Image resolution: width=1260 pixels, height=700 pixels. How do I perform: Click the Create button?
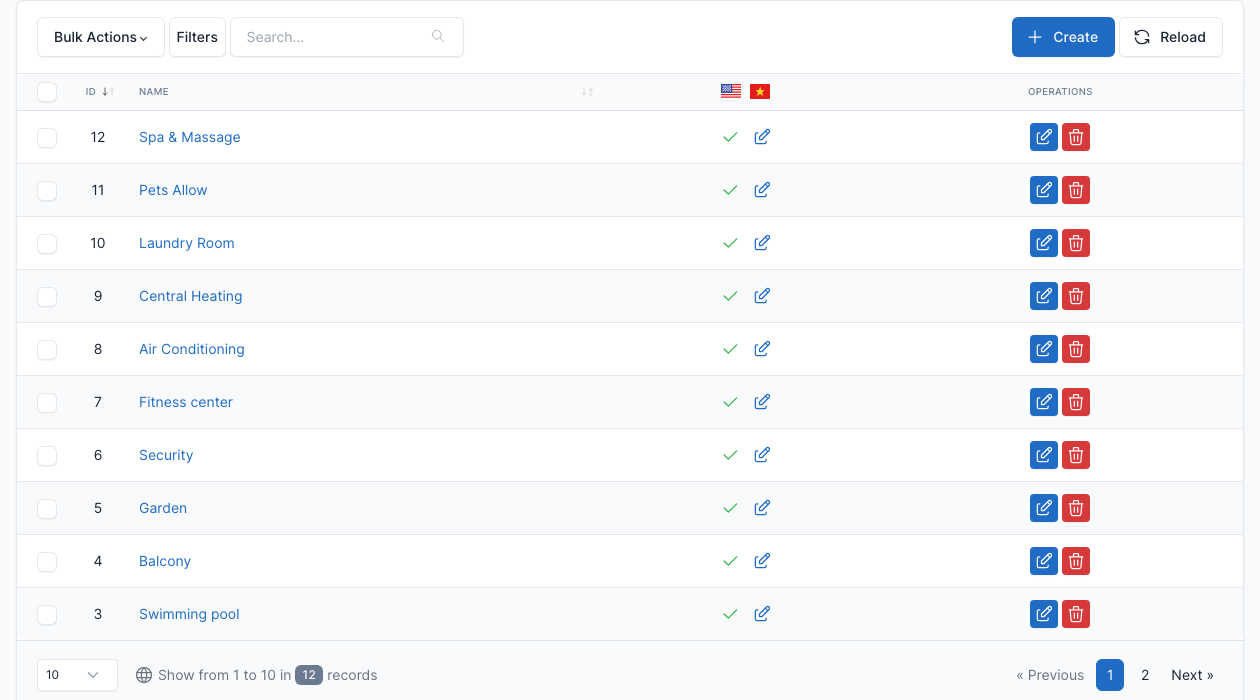[x=1063, y=37]
